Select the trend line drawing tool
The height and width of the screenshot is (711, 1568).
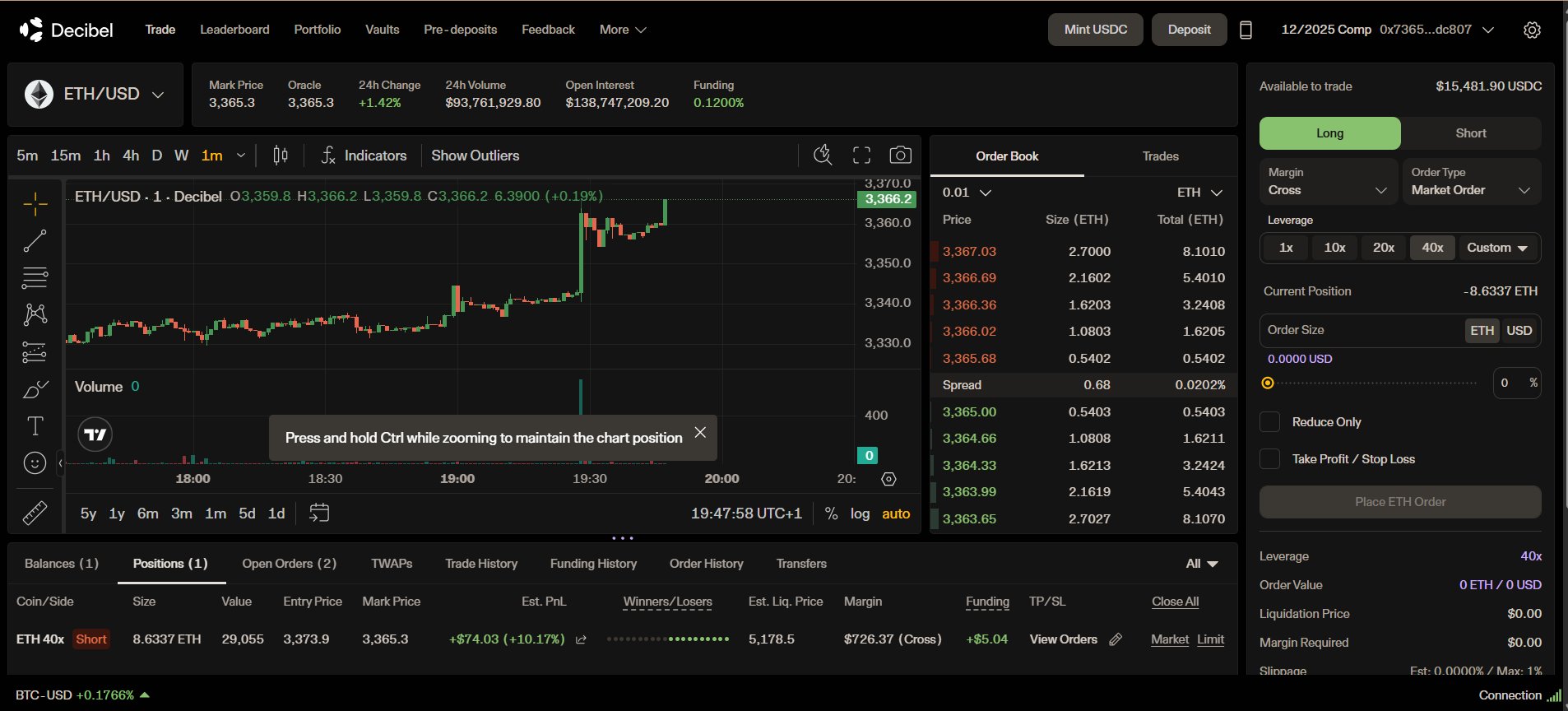(x=35, y=240)
